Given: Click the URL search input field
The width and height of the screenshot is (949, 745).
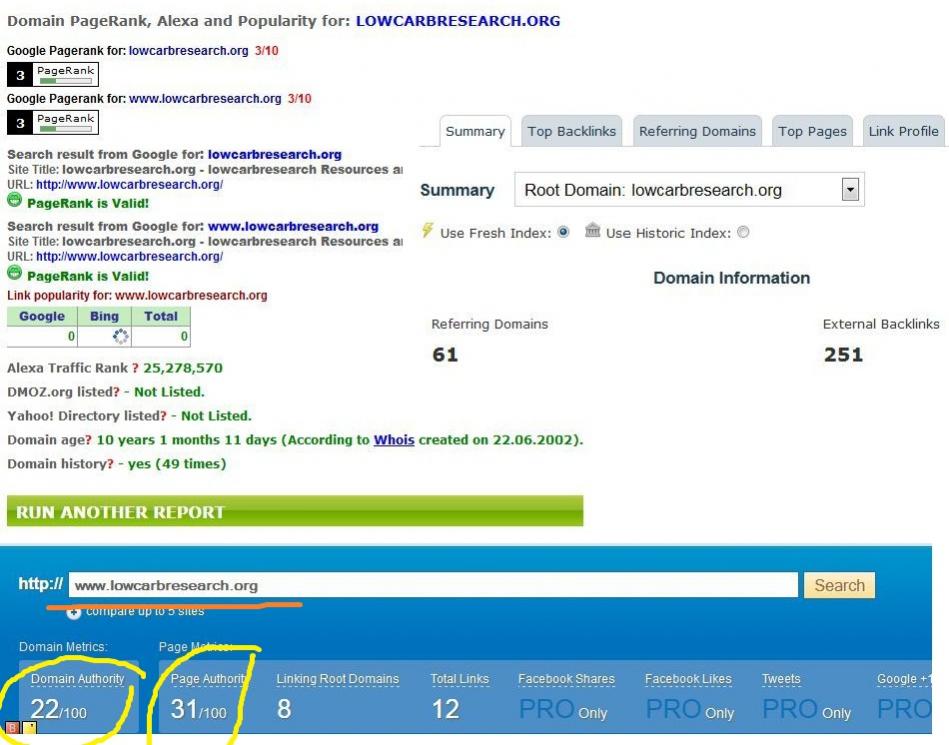Looking at the screenshot, I should point(433,585).
